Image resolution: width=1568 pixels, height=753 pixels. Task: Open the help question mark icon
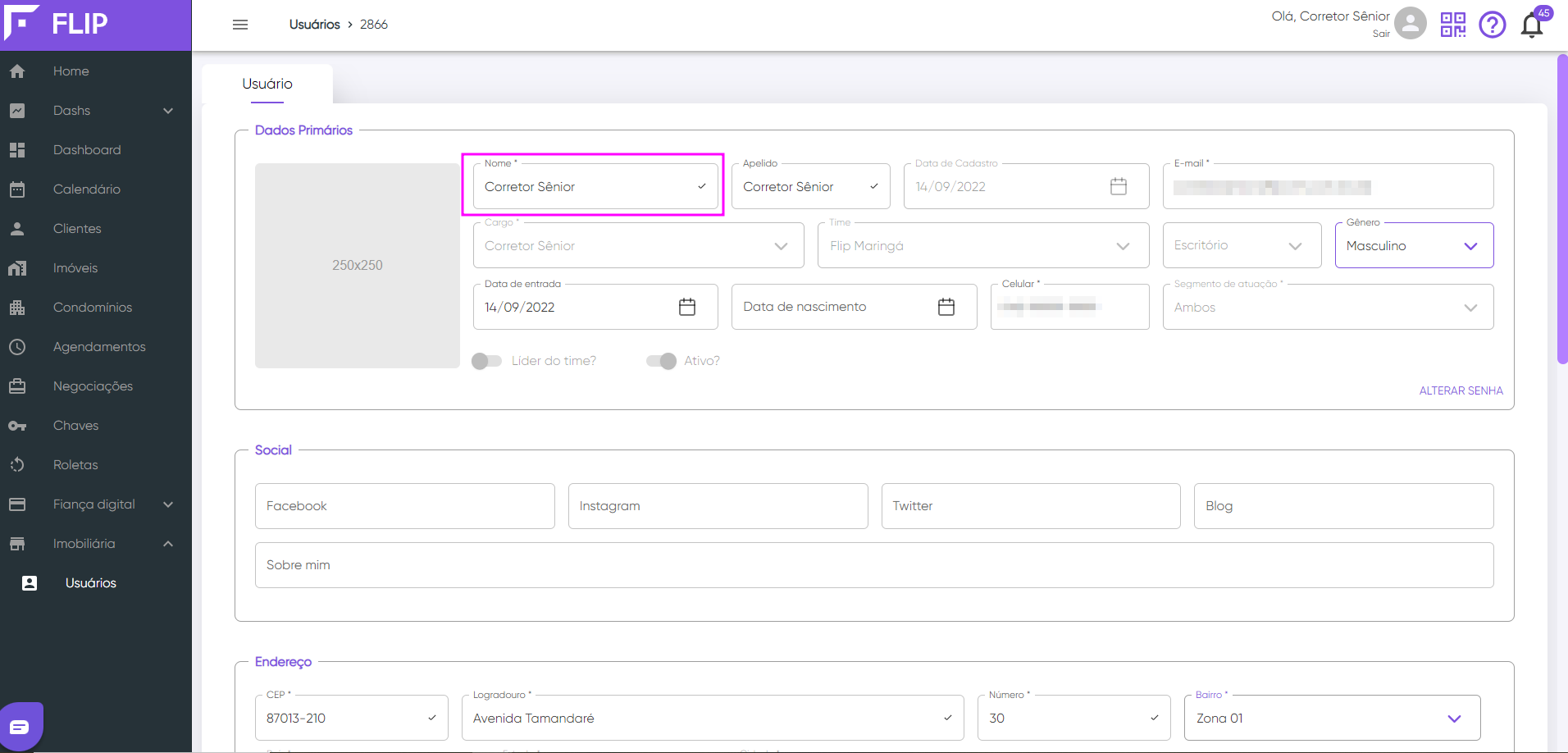(x=1493, y=25)
